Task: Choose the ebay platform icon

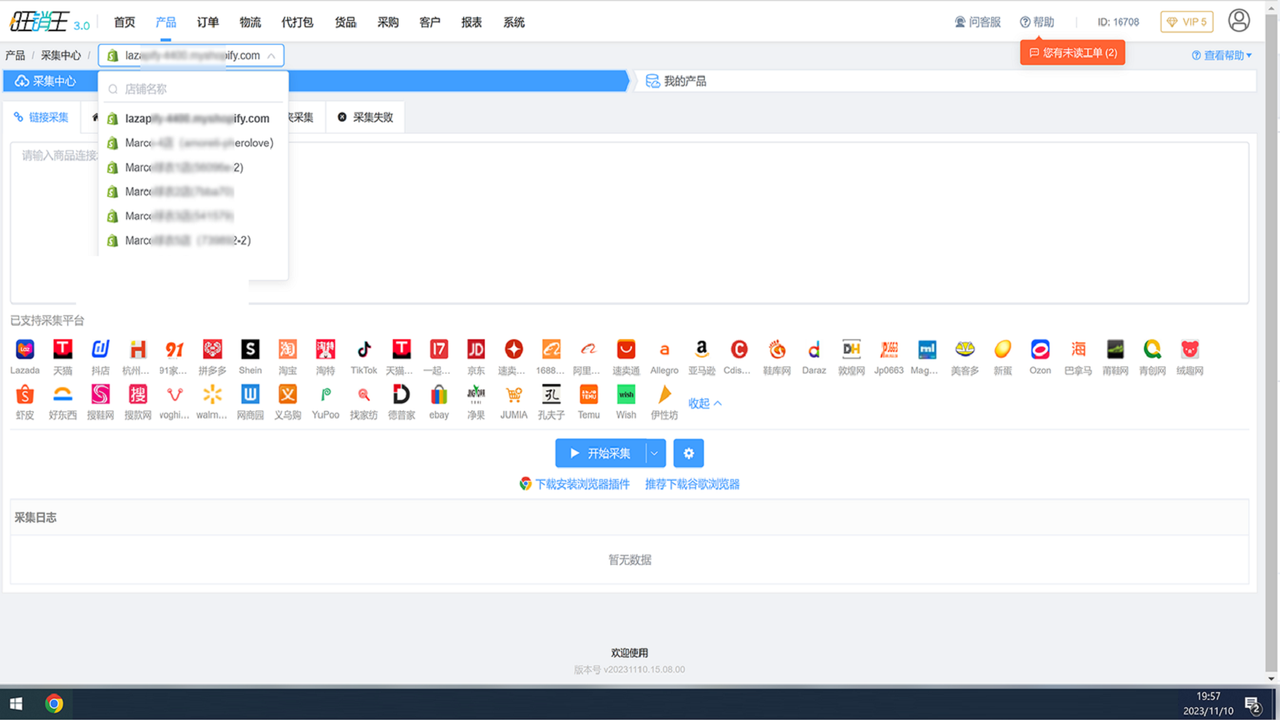Action: pos(439,394)
